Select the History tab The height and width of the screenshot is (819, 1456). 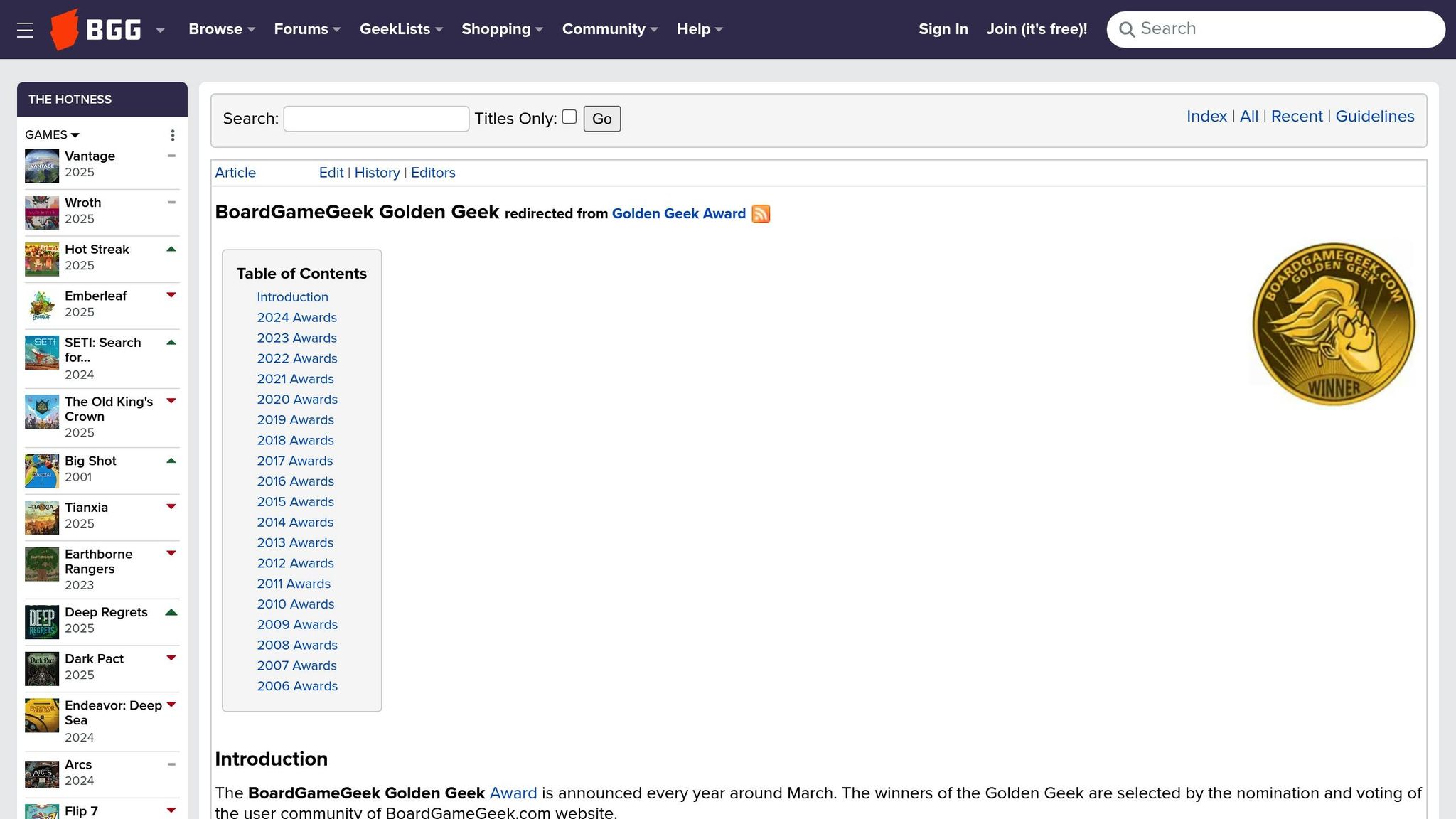378,173
